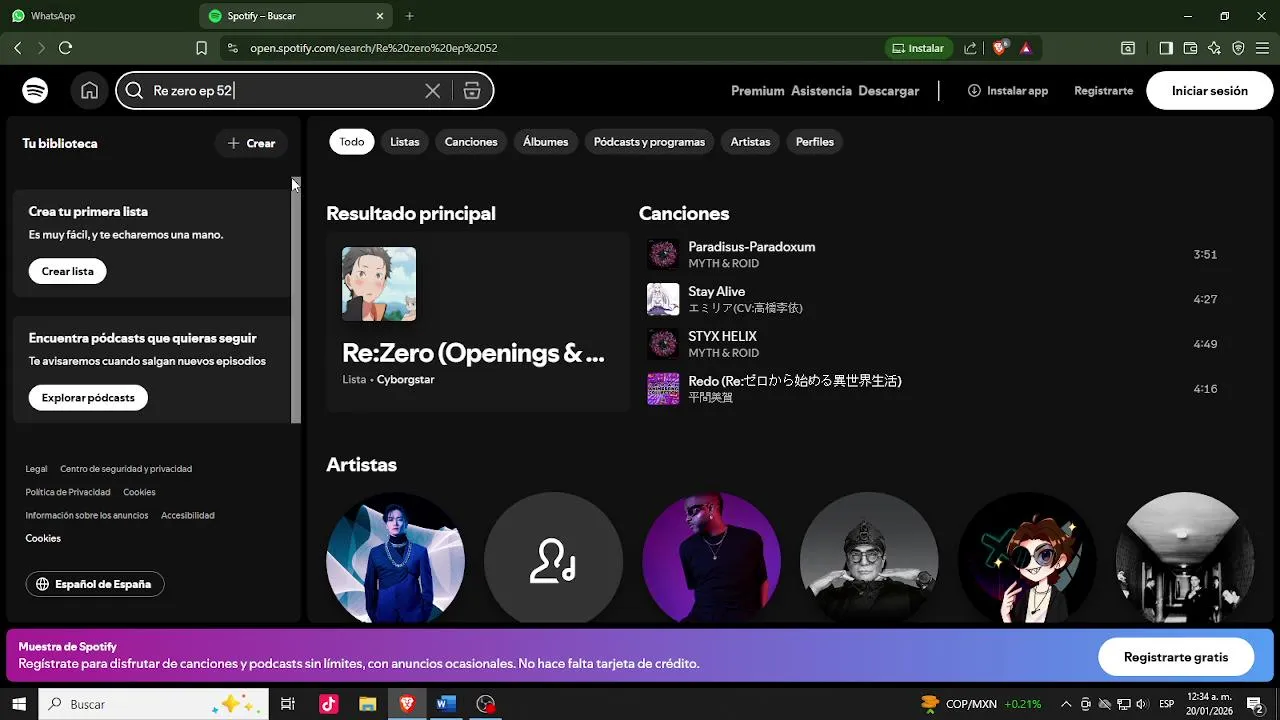Open the Brave wallet icon
Screen dimensions: 1280x720
click(x=1190, y=47)
